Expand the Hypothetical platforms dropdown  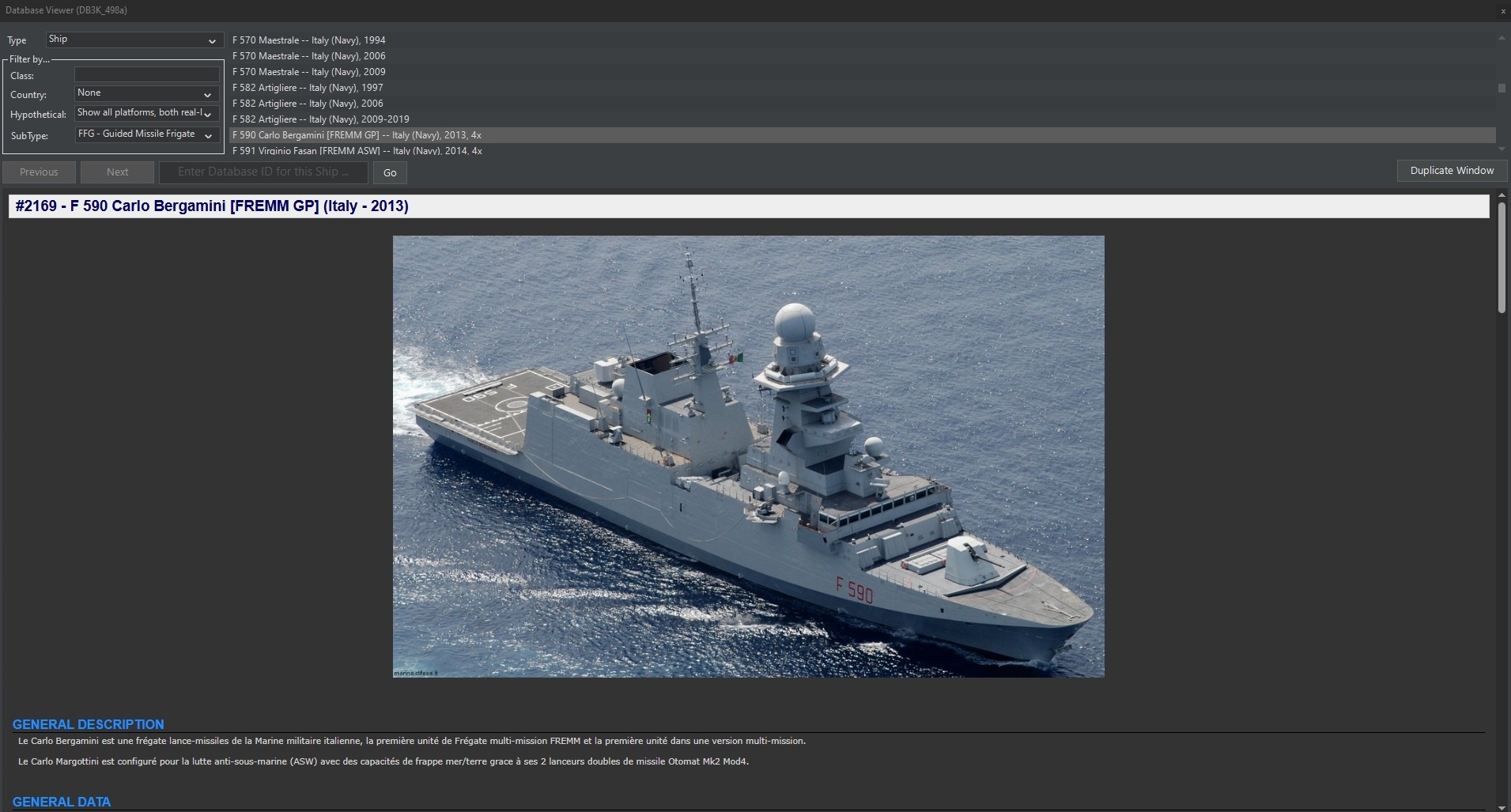(x=146, y=113)
